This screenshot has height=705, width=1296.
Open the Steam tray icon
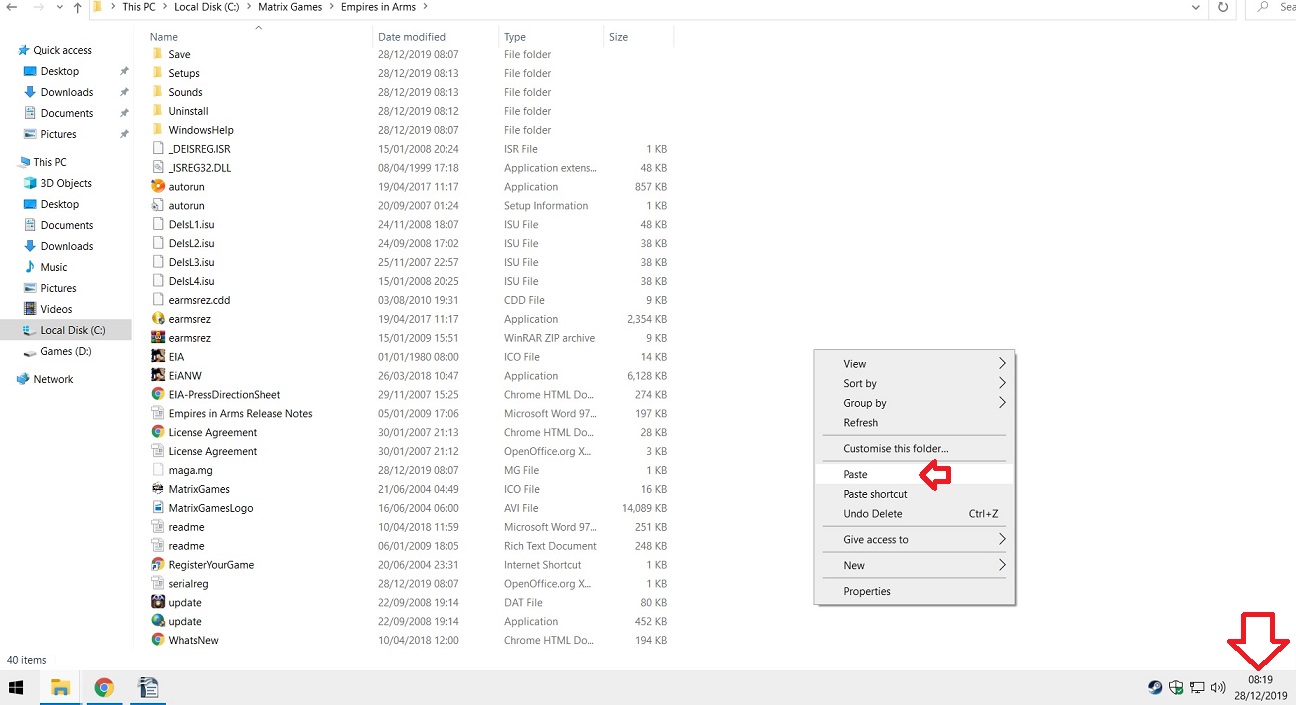[1155, 687]
